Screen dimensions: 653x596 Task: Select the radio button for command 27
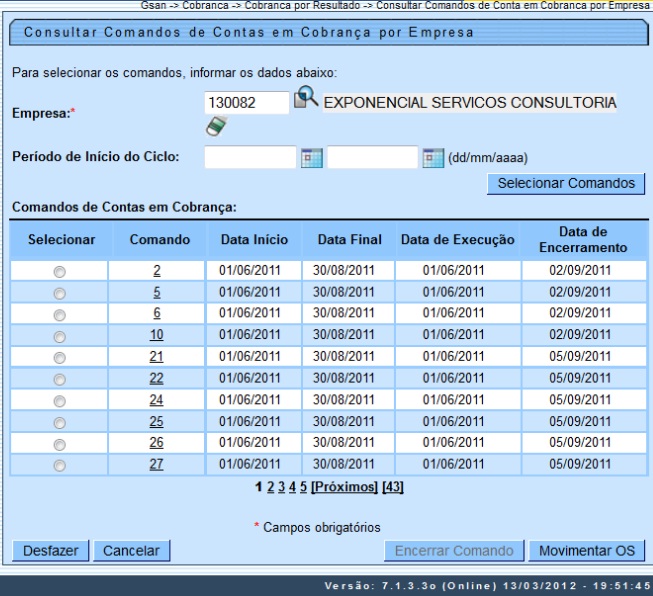click(x=60, y=465)
